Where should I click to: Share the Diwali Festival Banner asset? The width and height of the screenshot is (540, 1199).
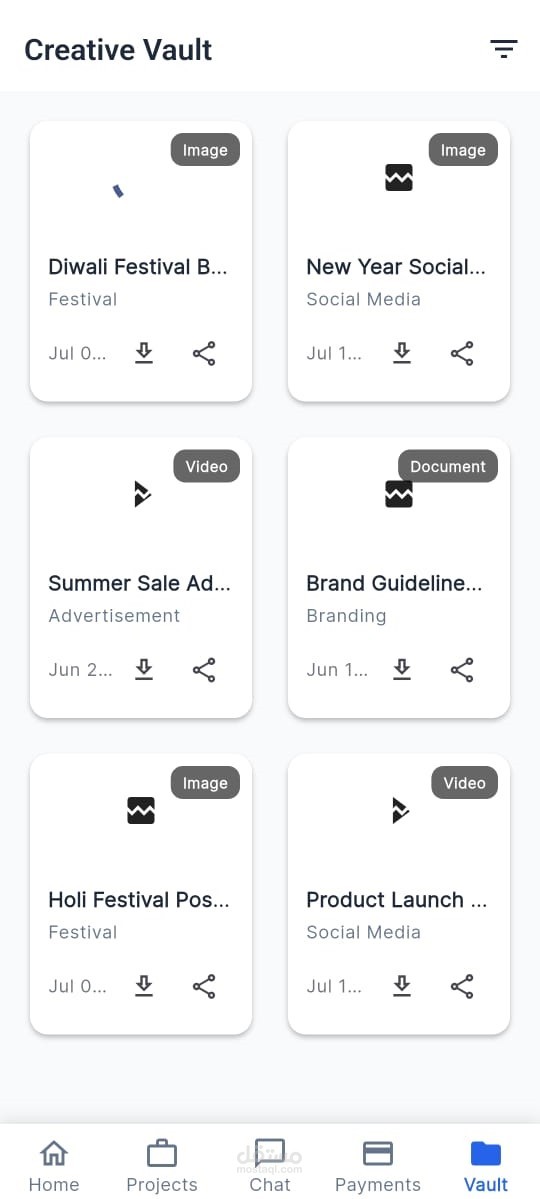[204, 353]
